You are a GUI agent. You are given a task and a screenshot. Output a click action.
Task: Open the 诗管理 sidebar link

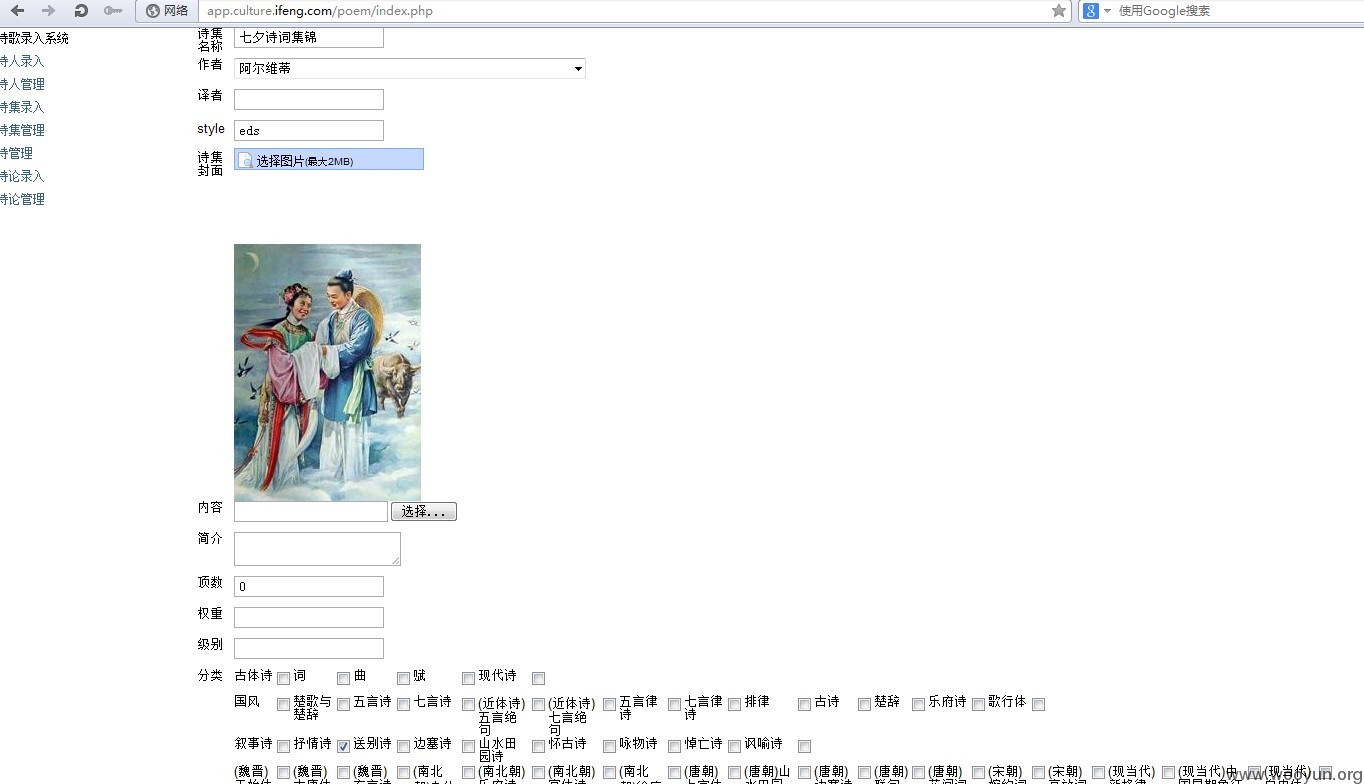[x=16, y=153]
